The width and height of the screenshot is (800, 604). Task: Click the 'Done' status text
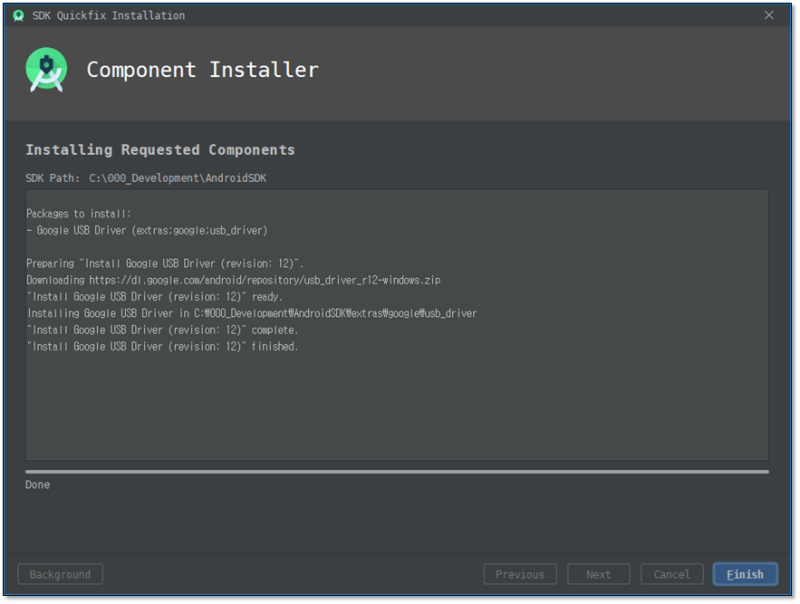(38, 485)
